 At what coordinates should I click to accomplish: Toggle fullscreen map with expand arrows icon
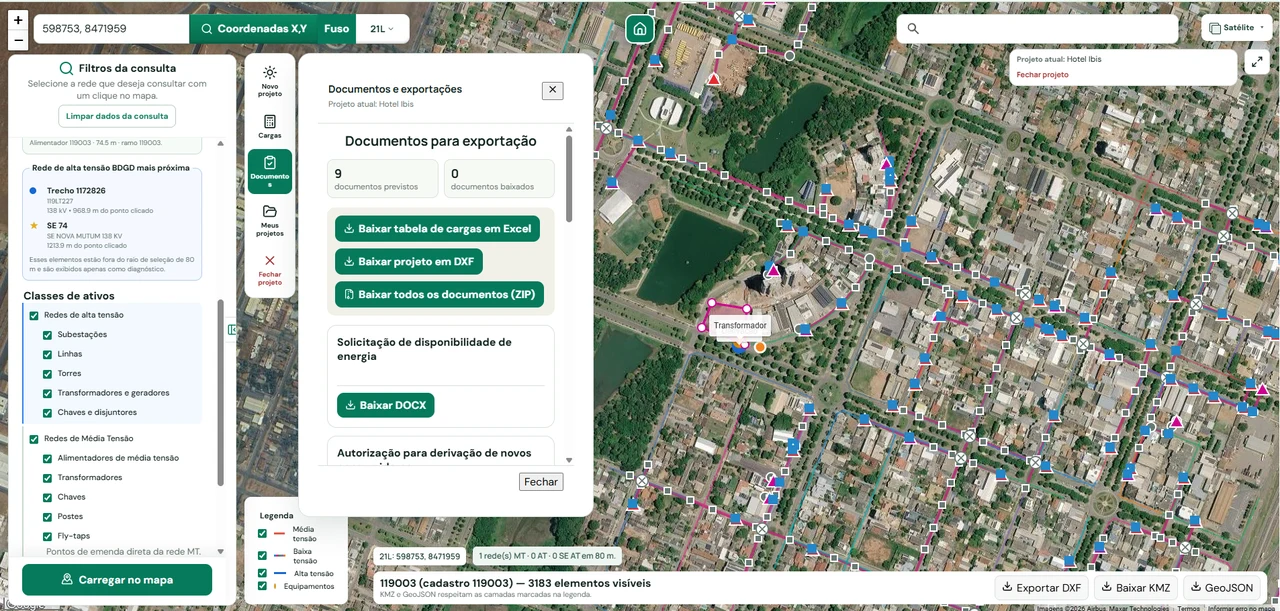click(x=1257, y=61)
